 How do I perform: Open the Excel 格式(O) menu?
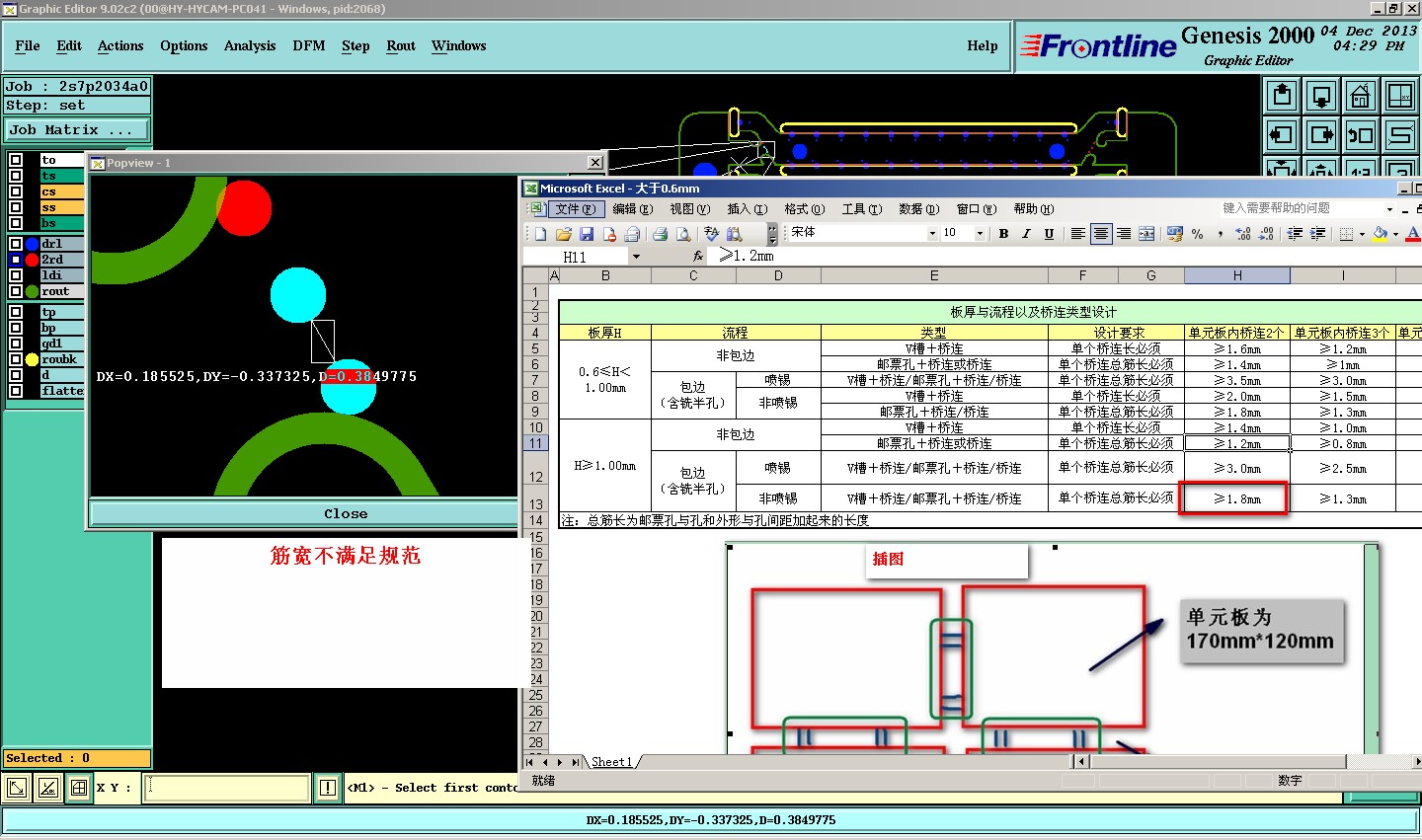804,209
